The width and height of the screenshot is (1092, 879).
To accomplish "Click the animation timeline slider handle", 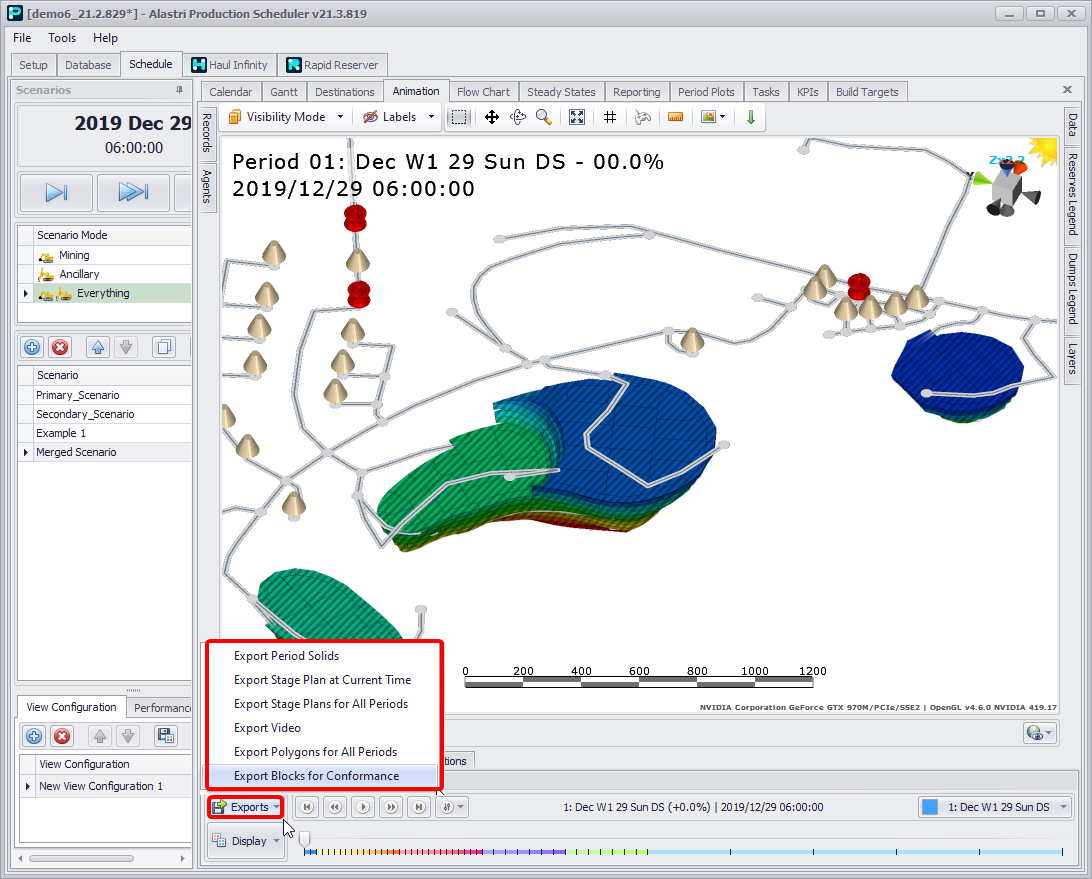I will click(304, 838).
